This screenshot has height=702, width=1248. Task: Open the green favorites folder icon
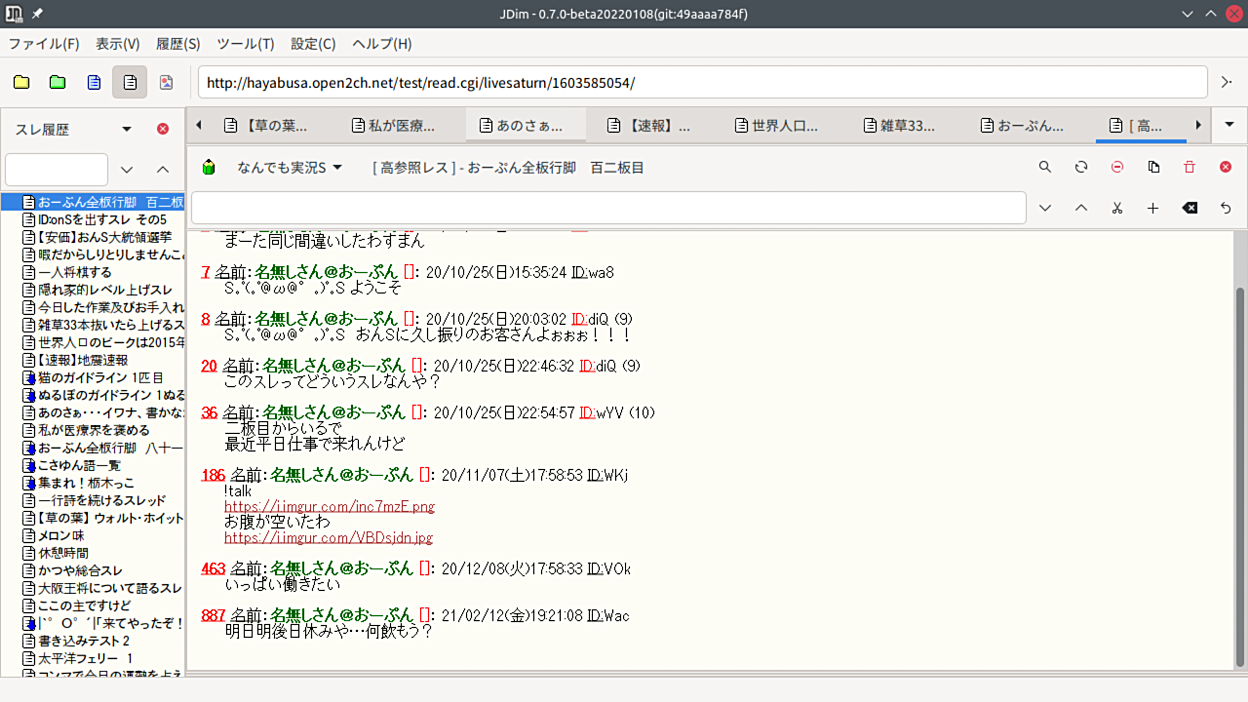(58, 82)
